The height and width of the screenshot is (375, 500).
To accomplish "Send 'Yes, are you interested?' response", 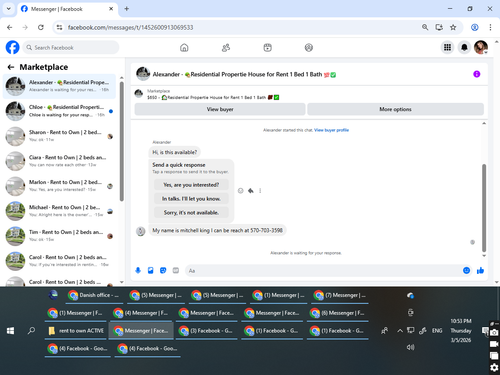I will pyautogui.click(x=191, y=185).
